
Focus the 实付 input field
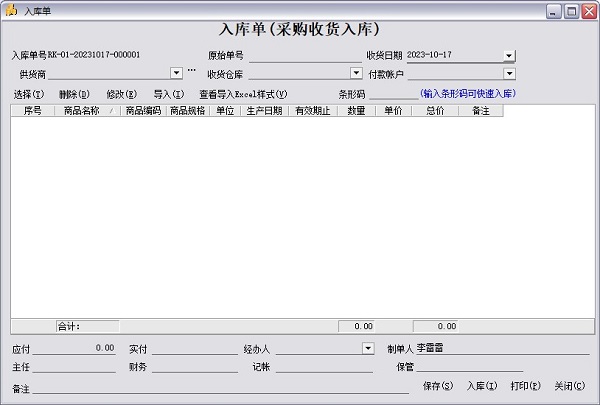[194, 348]
